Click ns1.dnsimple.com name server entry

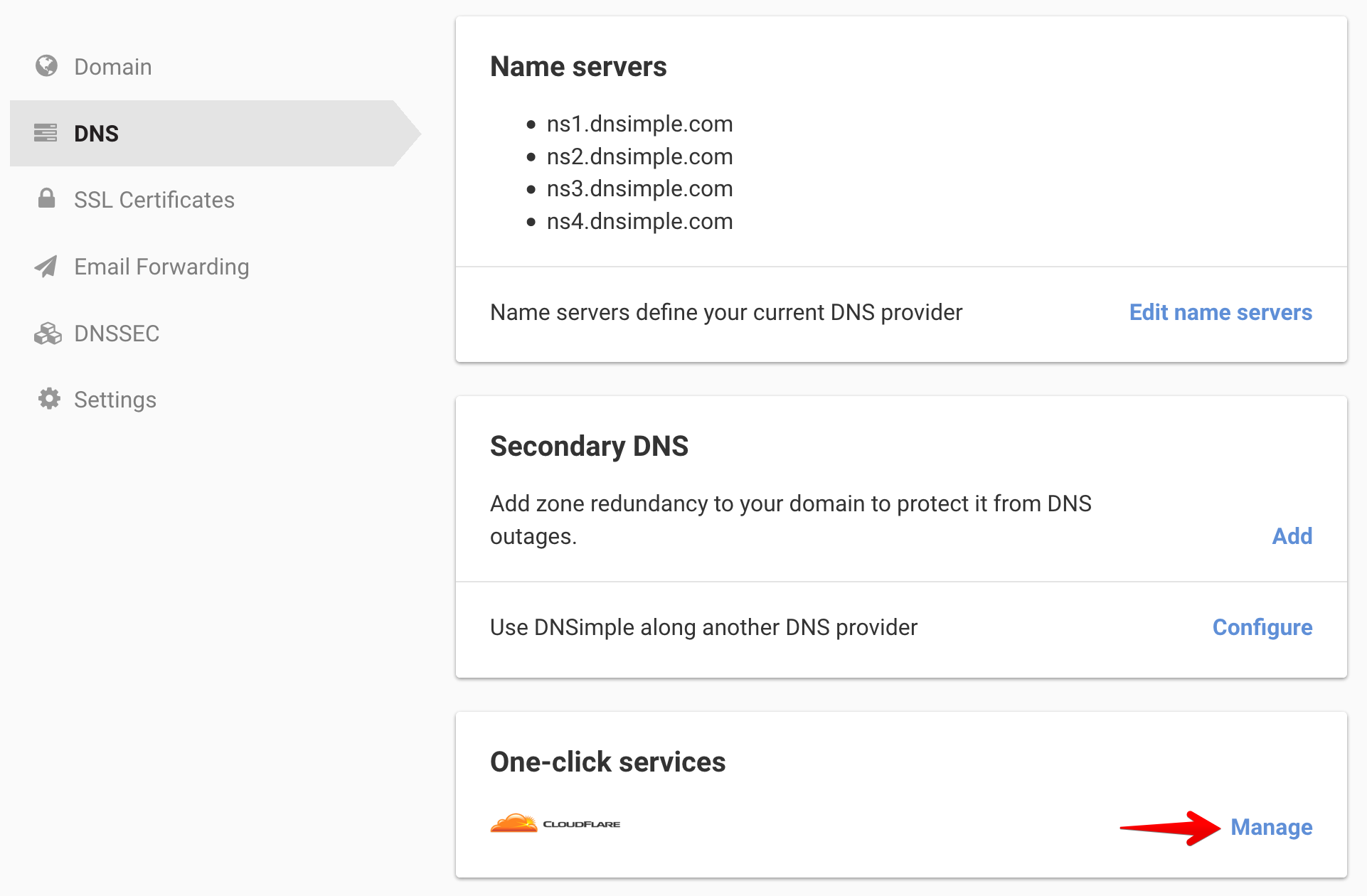point(639,124)
